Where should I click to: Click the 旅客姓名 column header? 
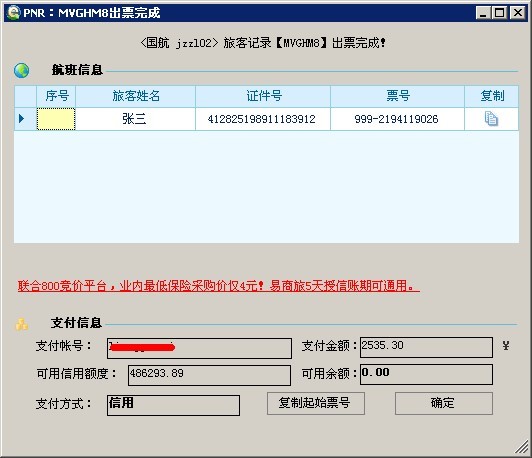point(135,96)
